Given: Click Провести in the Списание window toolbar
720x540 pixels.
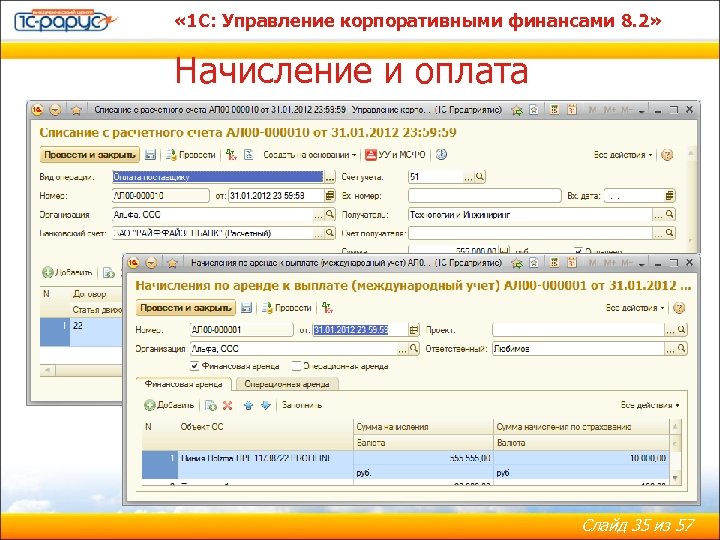Looking at the screenshot, I should (191, 155).
